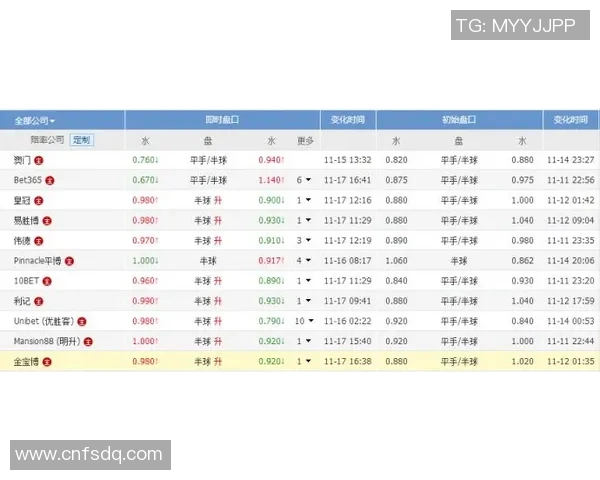This screenshot has width=600, height=480.
Task: Click the red icon next to 易胜博
Action: (46, 220)
